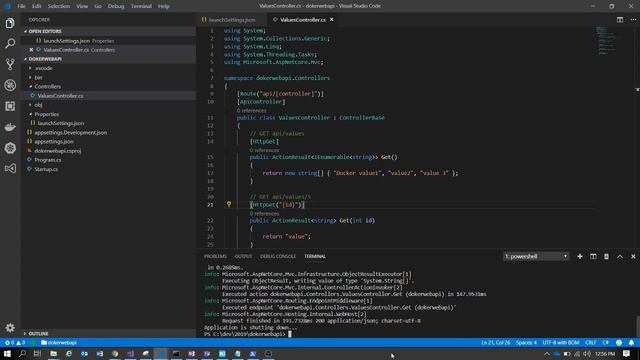Open appsettings.Development.json in file tree
640x360 pixels.
tap(71, 132)
